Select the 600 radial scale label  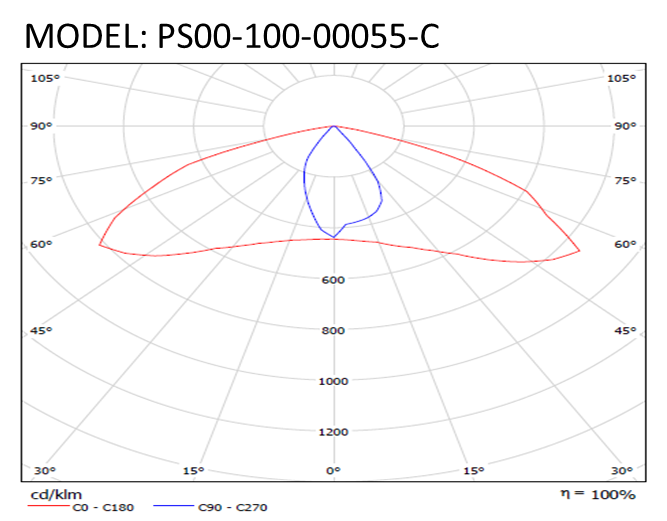(x=333, y=280)
